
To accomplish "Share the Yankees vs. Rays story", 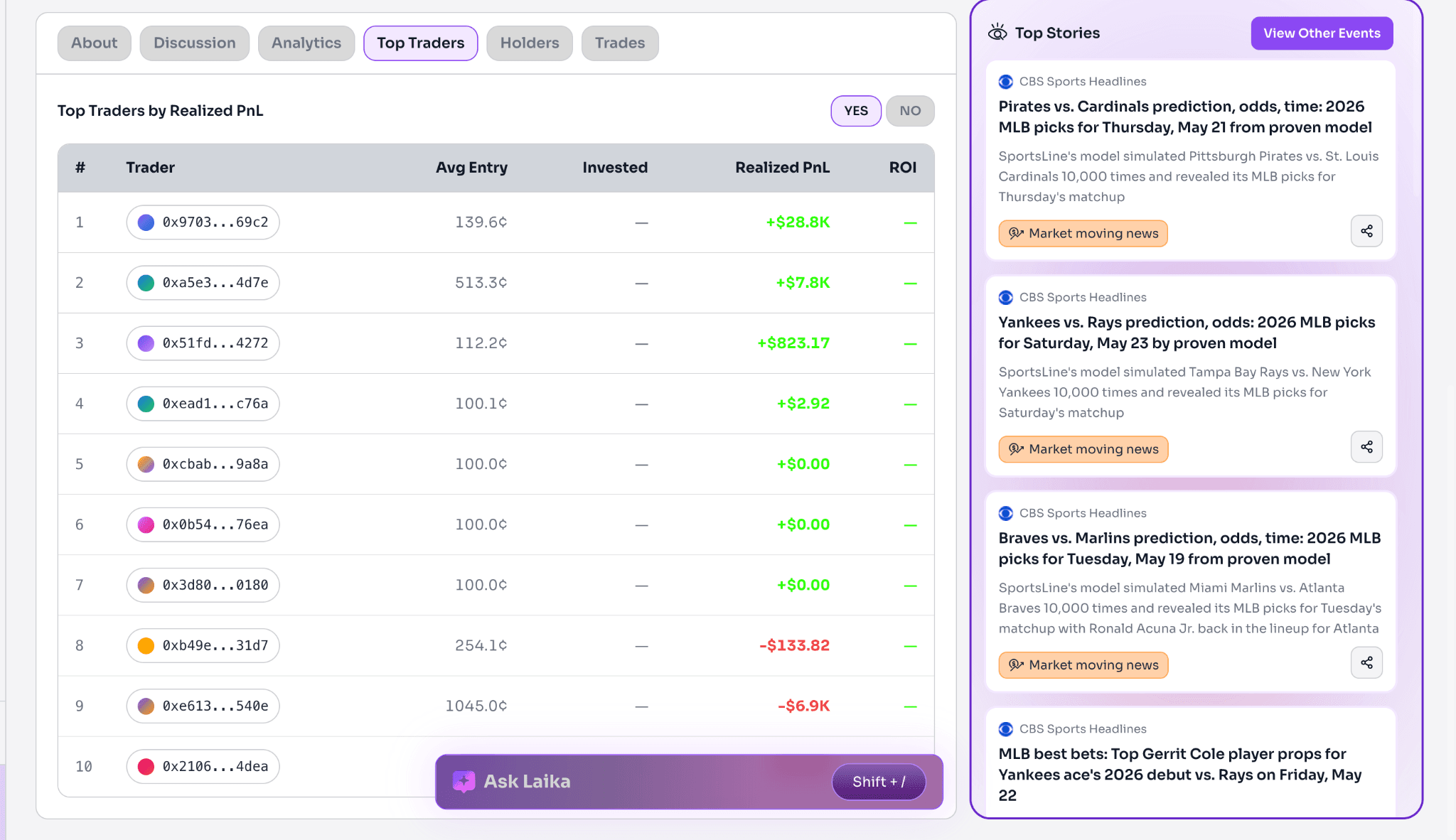I will pyautogui.click(x=1366, y=447).
